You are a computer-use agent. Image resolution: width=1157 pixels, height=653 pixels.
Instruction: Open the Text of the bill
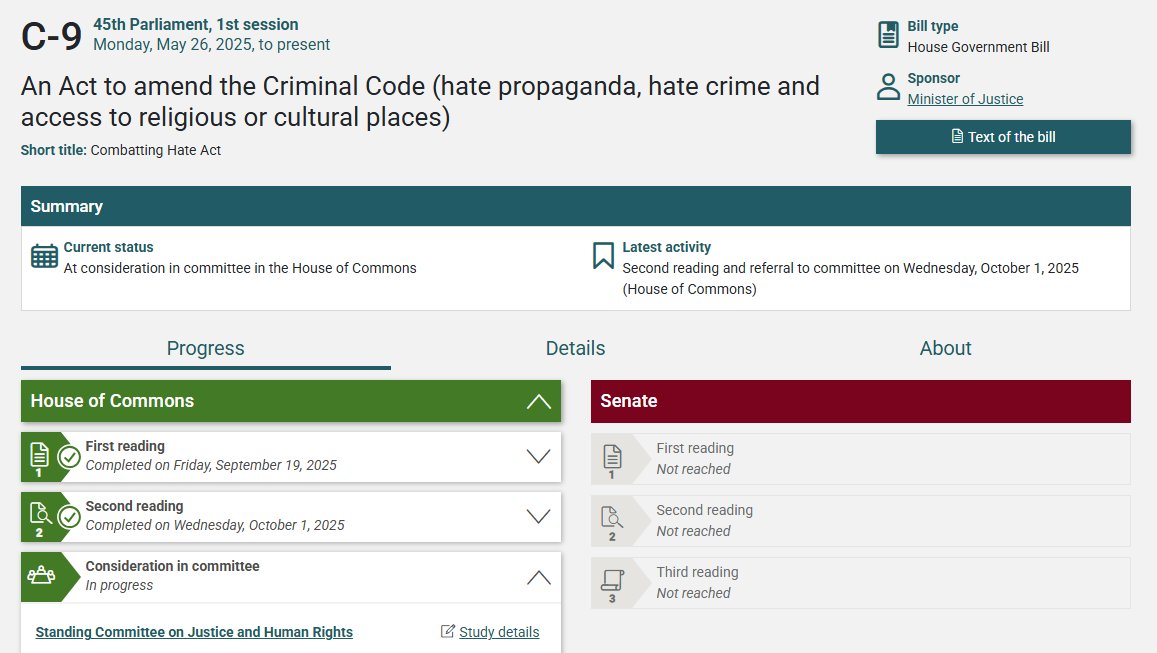[x=1003, y=137]
